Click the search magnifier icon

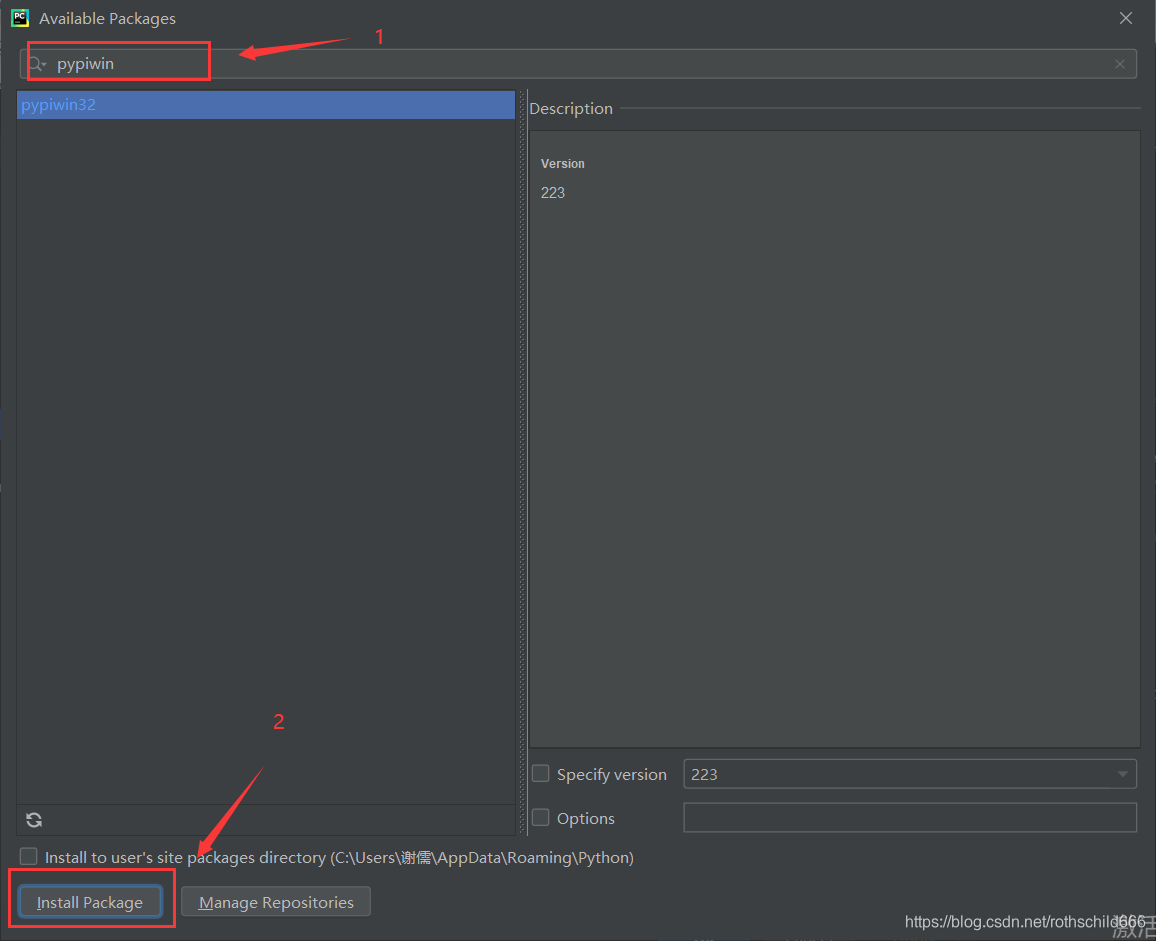pos(37,64)
